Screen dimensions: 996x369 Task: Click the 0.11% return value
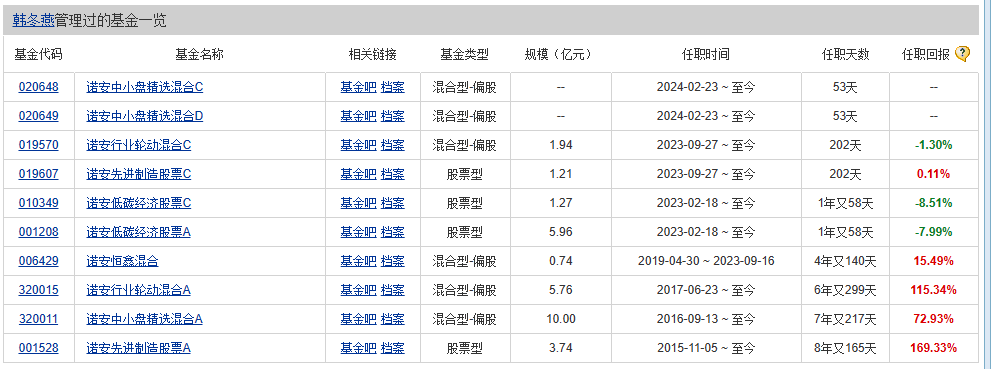(934, 173)
